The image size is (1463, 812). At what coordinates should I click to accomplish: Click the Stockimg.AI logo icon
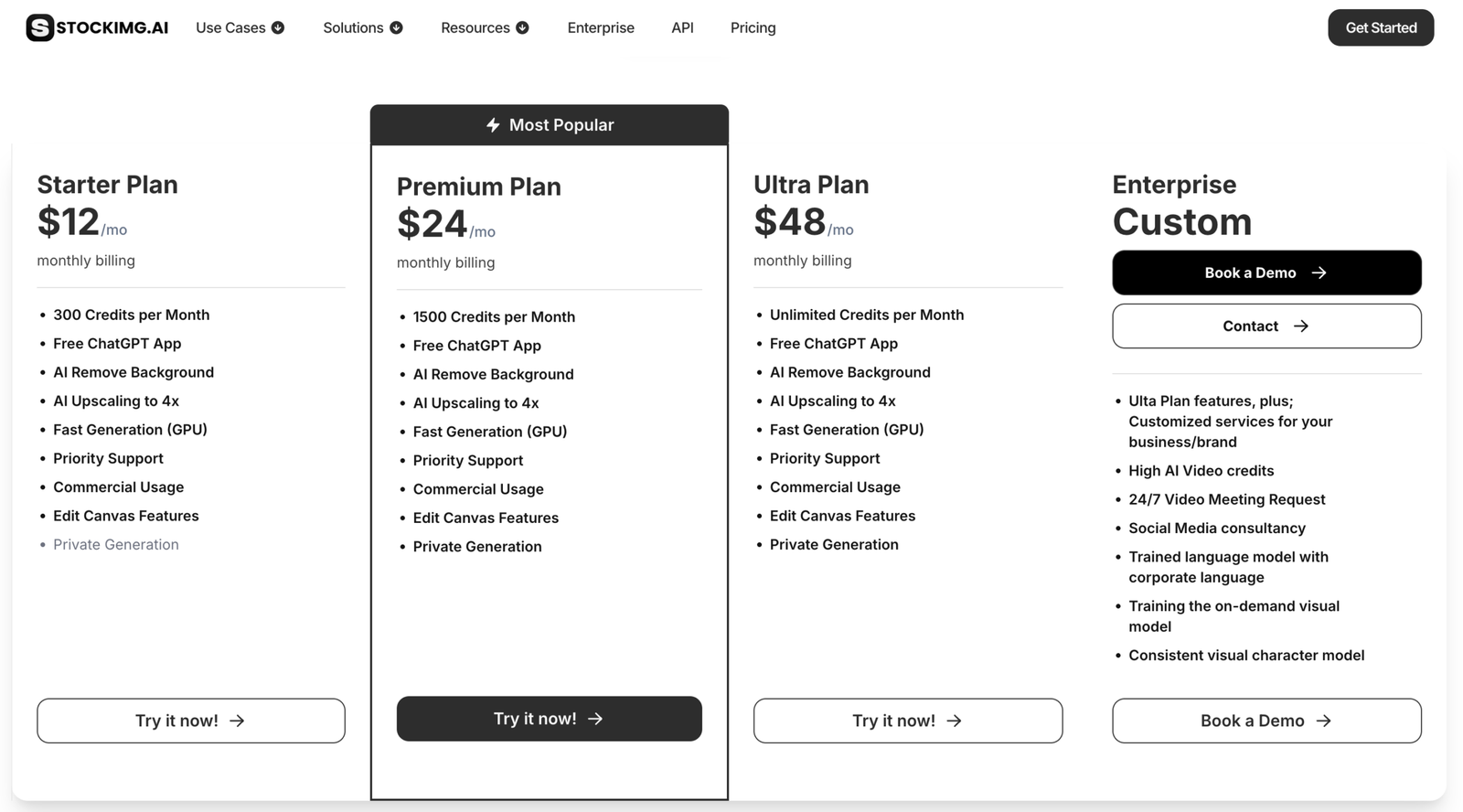(39, 27)
